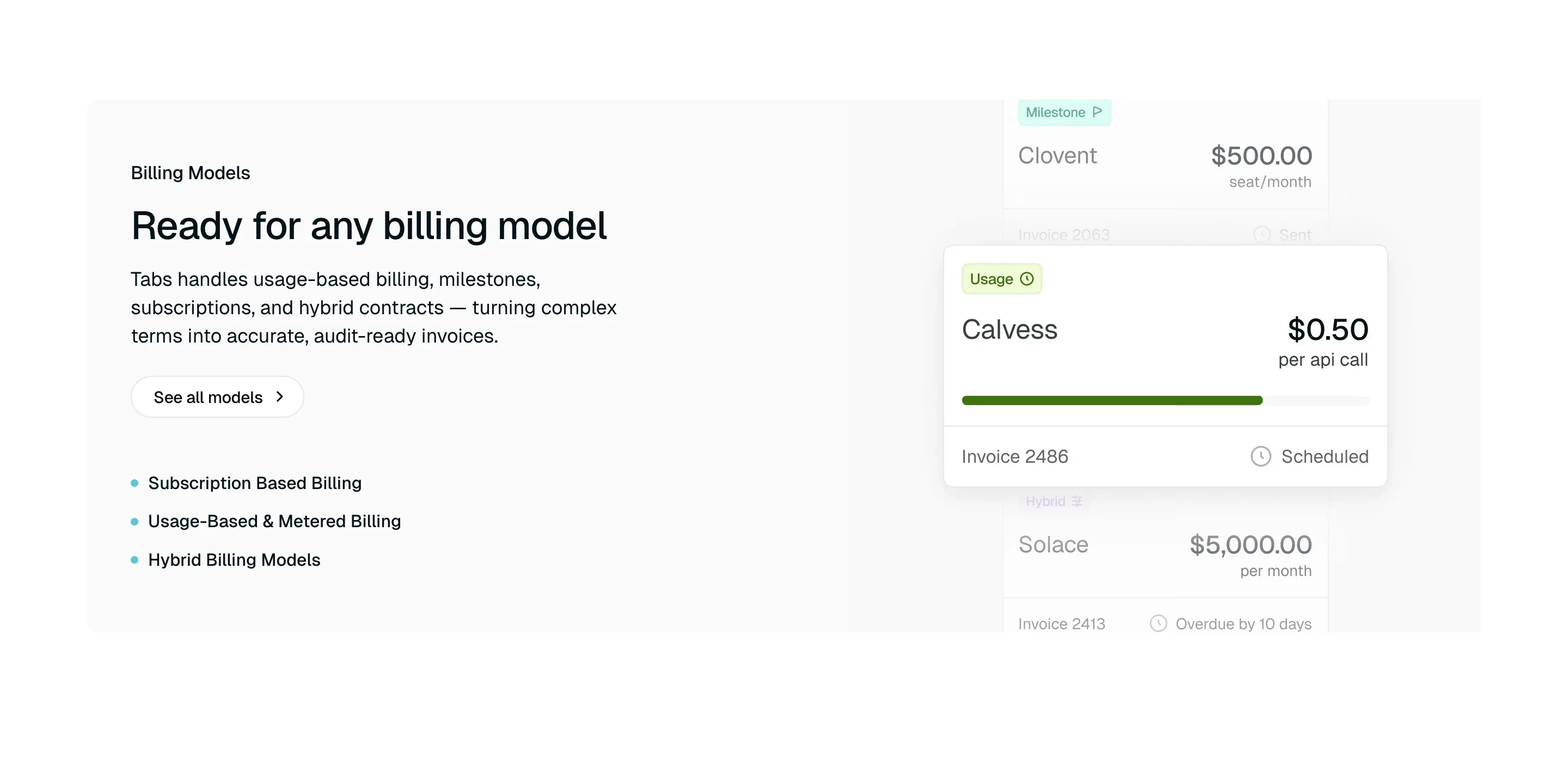Click the flag icon on the Milestone badge
The image size is (1568, 757).
click(1098, 112)
